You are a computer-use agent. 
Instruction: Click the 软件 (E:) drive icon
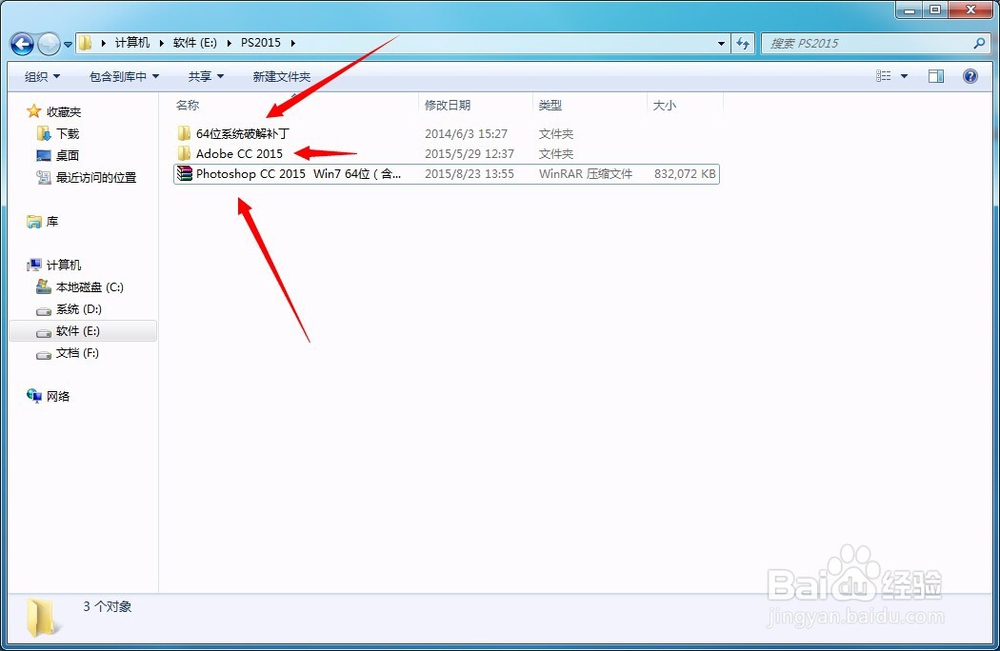(x=43, y=332)
